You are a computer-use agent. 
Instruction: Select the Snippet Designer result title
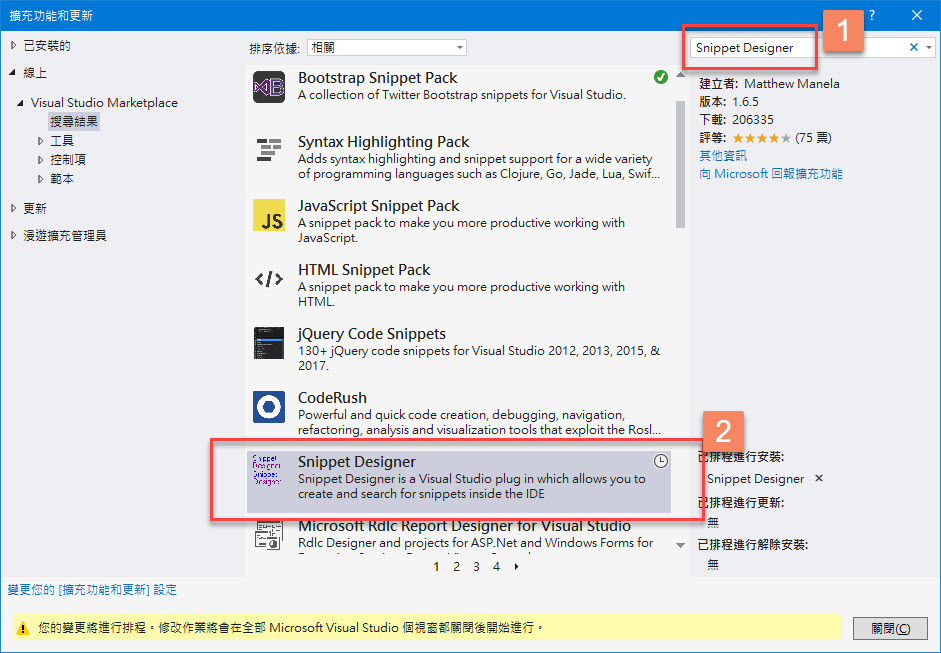[356, 462]
